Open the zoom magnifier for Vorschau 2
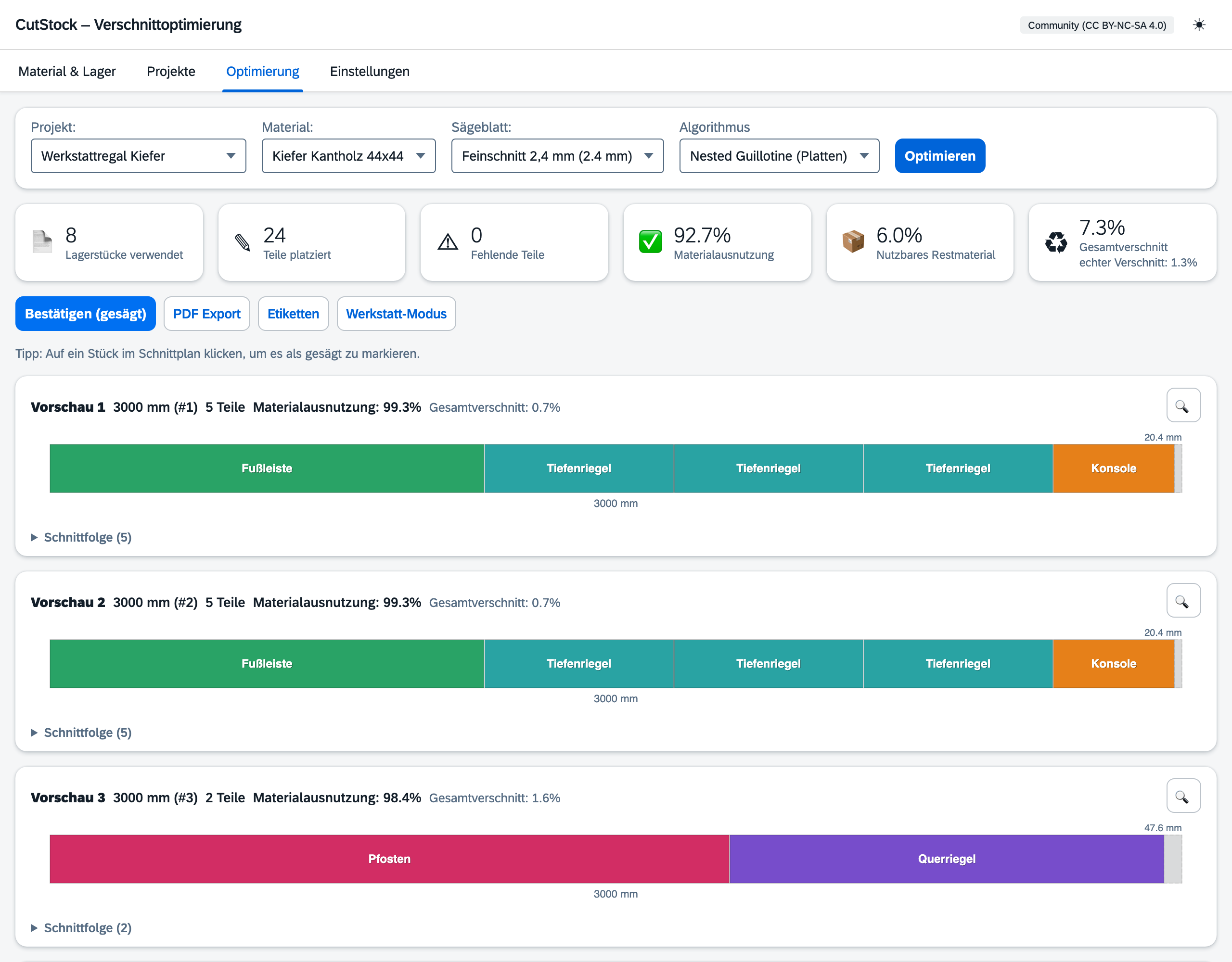 tap(1183, 601)
